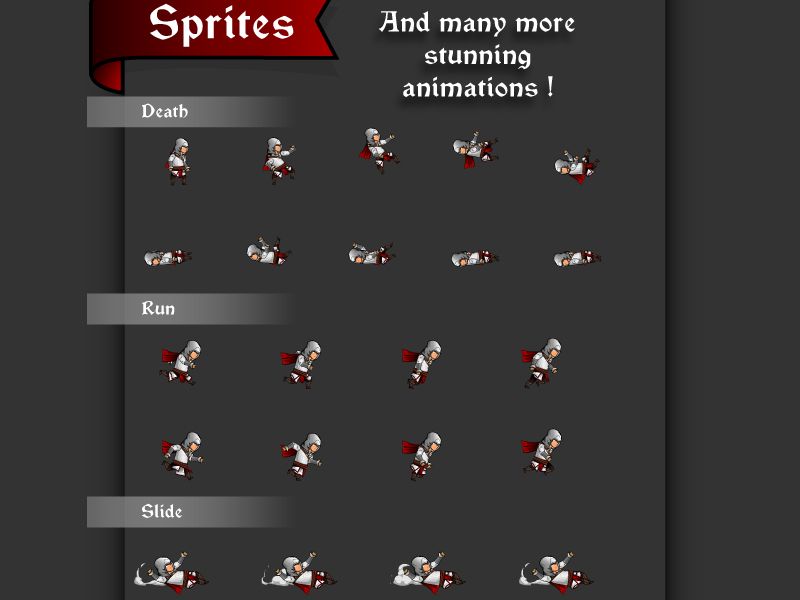800x600 pixels.
Task: Select the Run section label
Action: [158, 309]
